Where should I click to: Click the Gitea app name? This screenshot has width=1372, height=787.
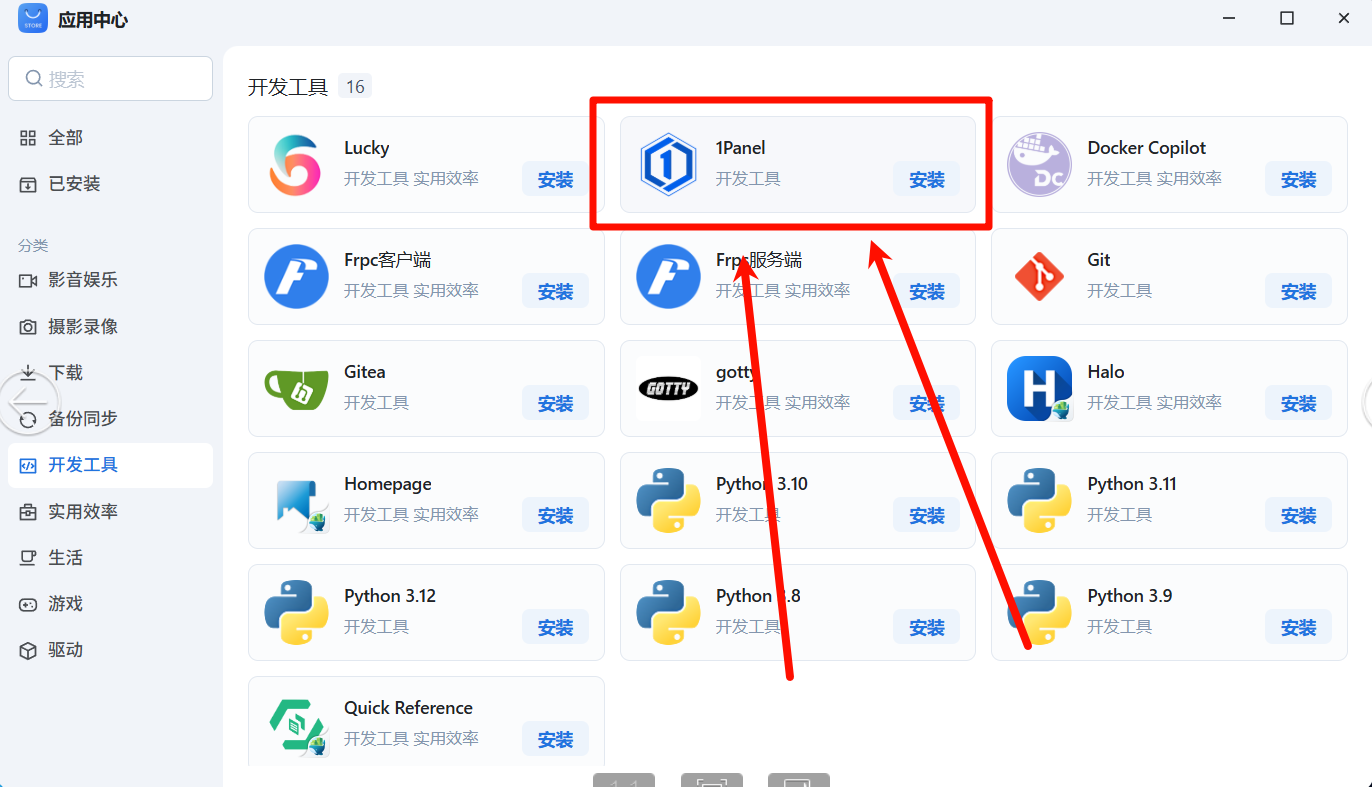(x=365, y=372)
